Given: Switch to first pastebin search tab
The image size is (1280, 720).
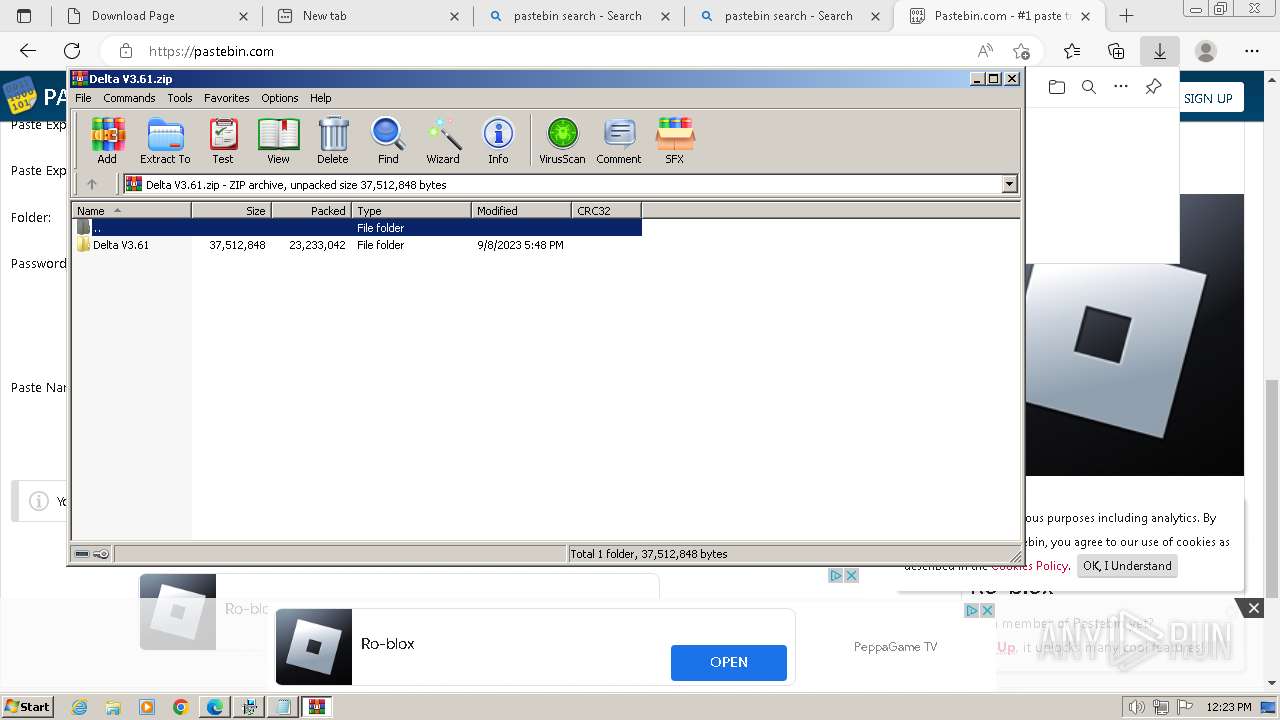Looking at the screenshot, I should pyautogui.click(x=579, y=16).
